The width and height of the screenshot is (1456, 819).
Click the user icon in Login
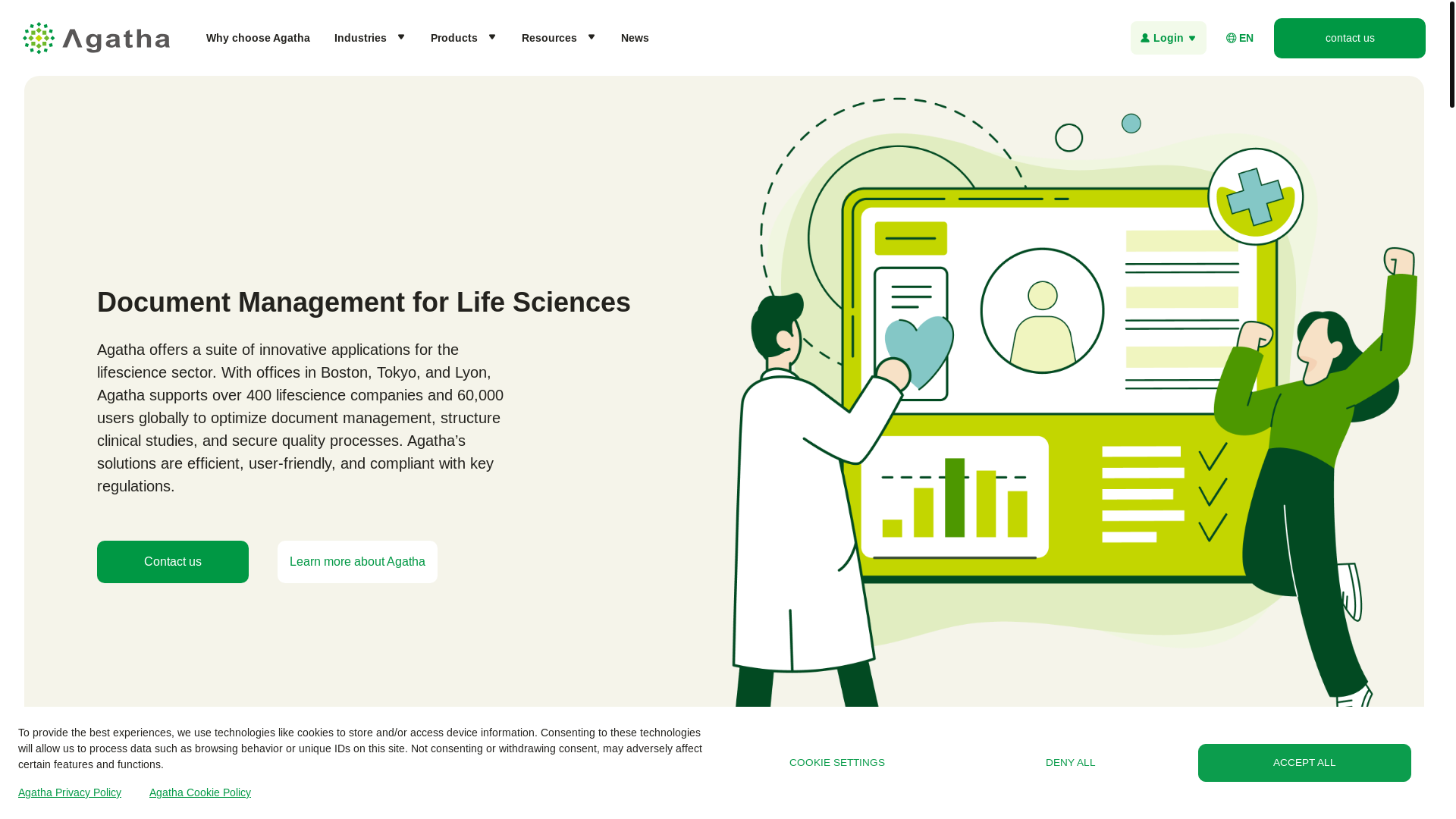(x=1145, y=38)
